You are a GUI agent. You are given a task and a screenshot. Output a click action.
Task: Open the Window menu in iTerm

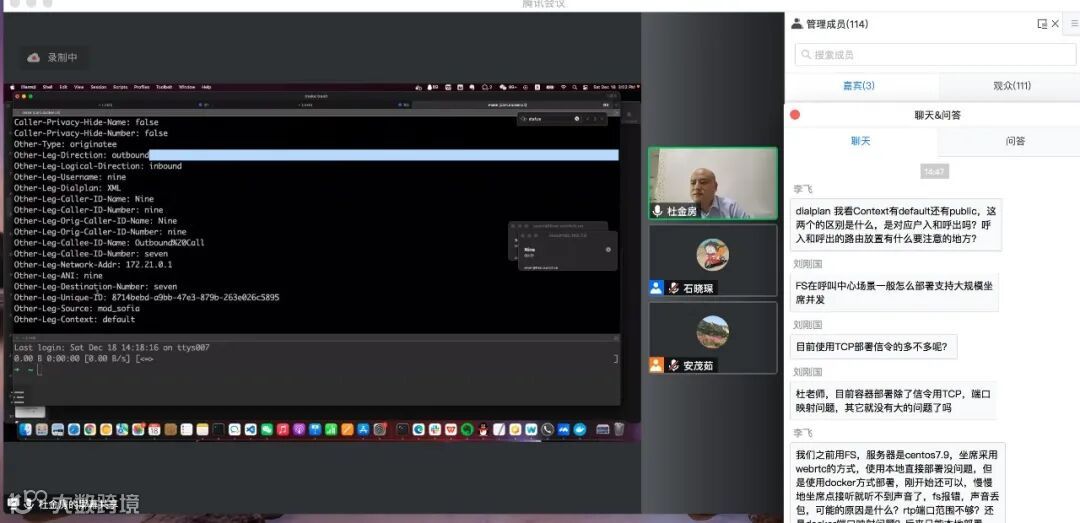coord(187,88)
